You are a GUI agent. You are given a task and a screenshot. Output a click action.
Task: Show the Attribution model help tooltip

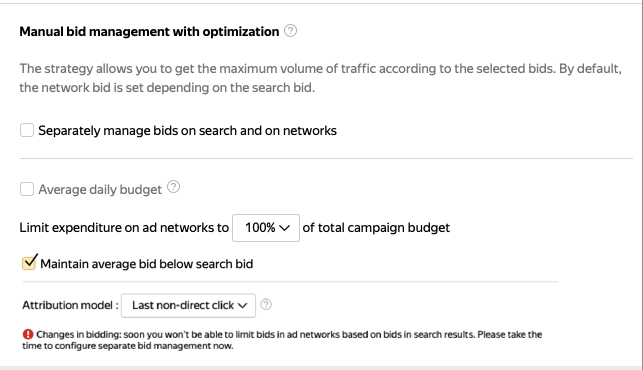266,304
